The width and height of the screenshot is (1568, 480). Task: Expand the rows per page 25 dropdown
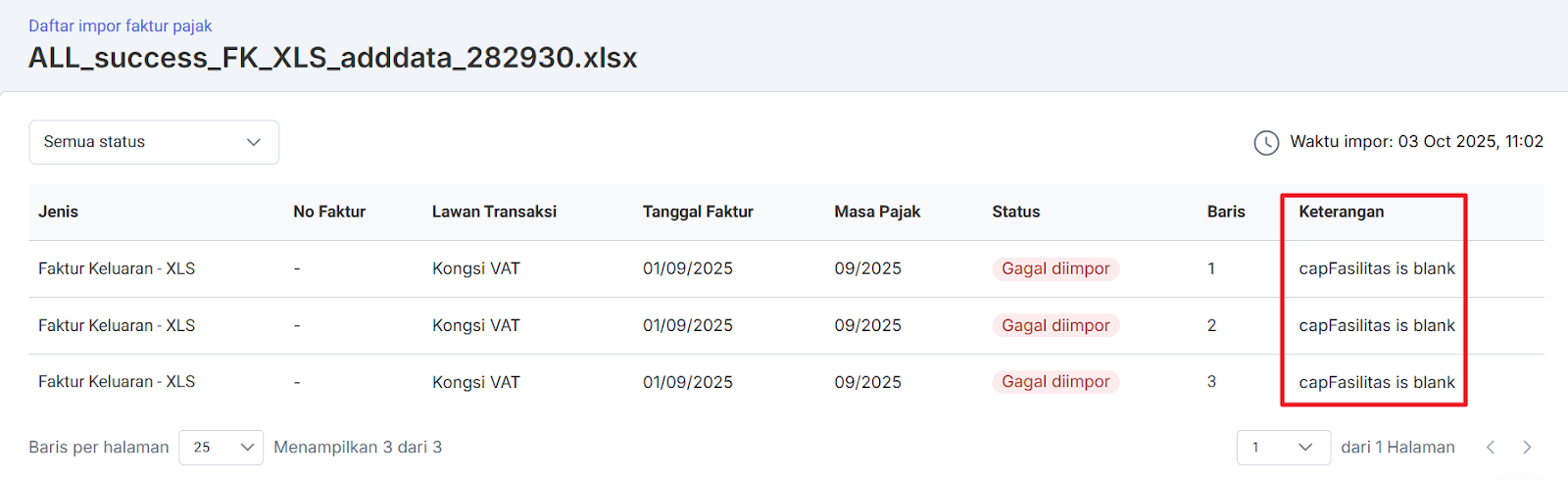point(220,448)
